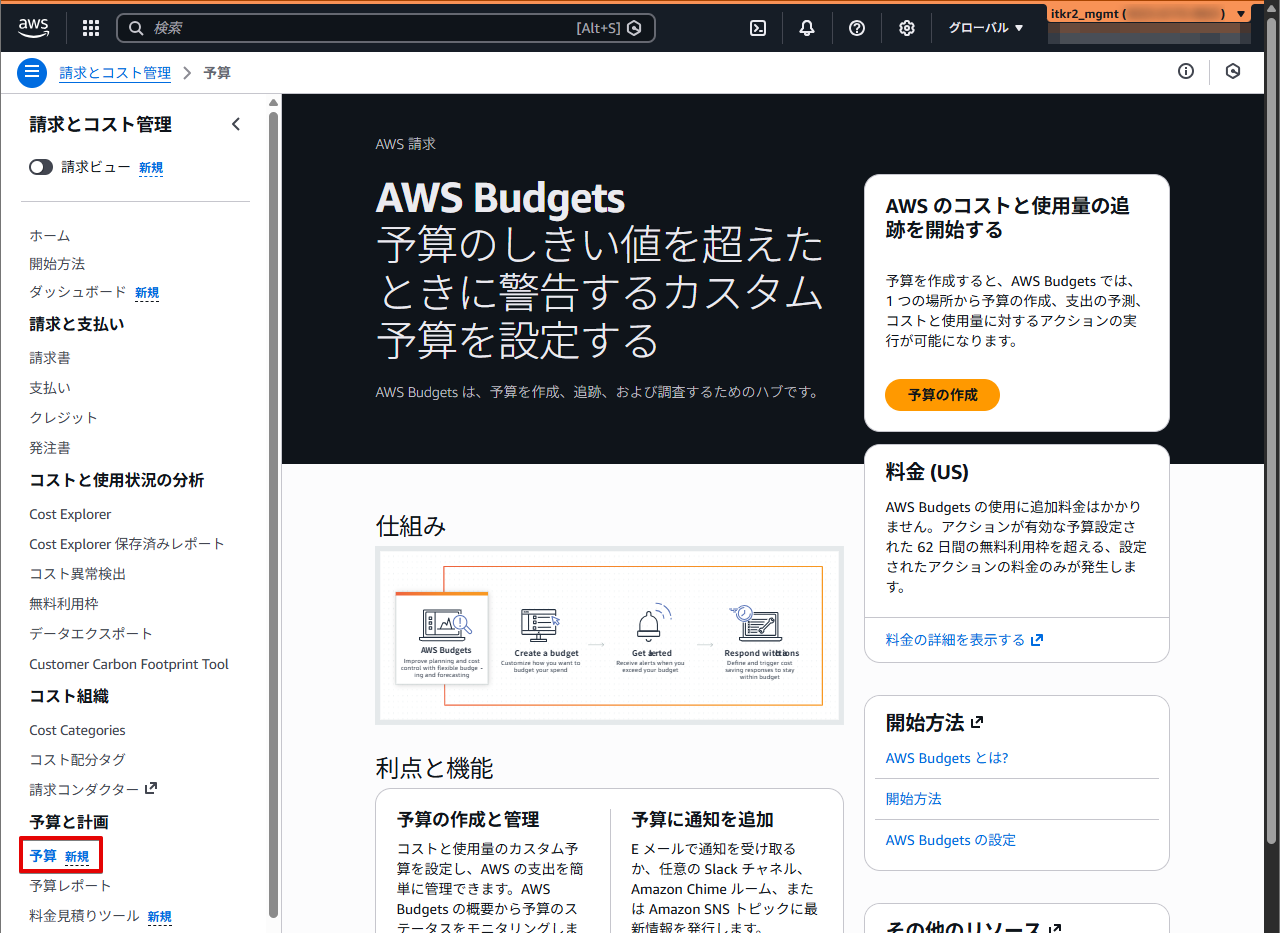Screen dimensions: 1280x933
Task: Collapse the 請求とコスト管理 sidebar
Action: [236, 124]
